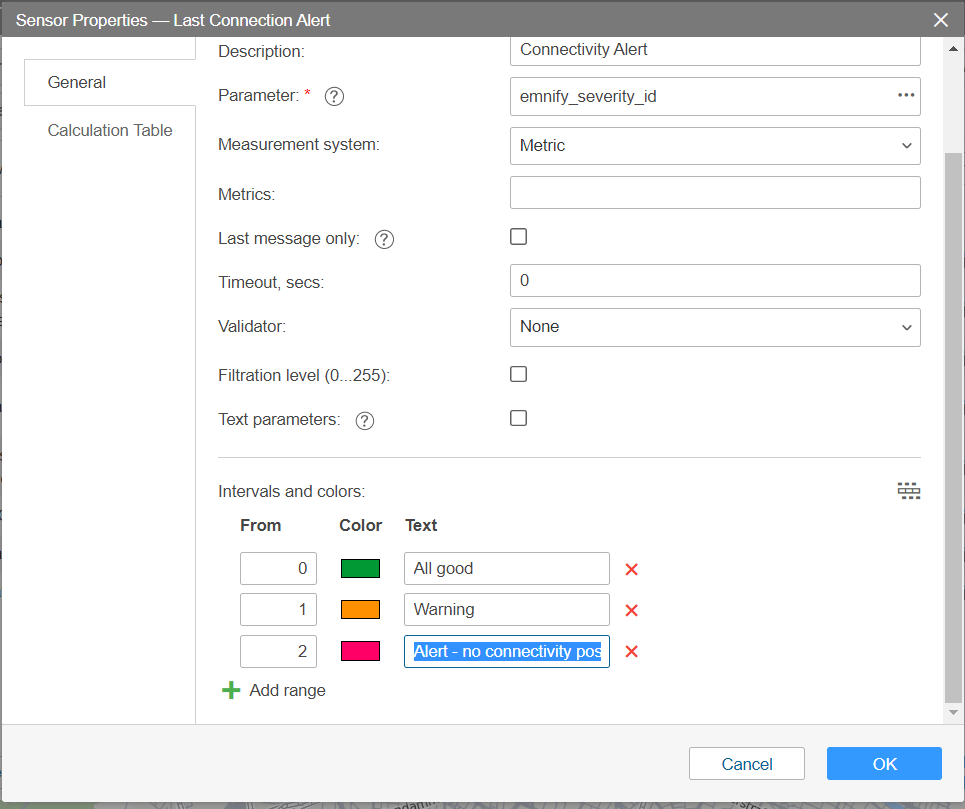Click the help icon next to Text parameters
Screen dimensions: 965x809
[365, 421]
